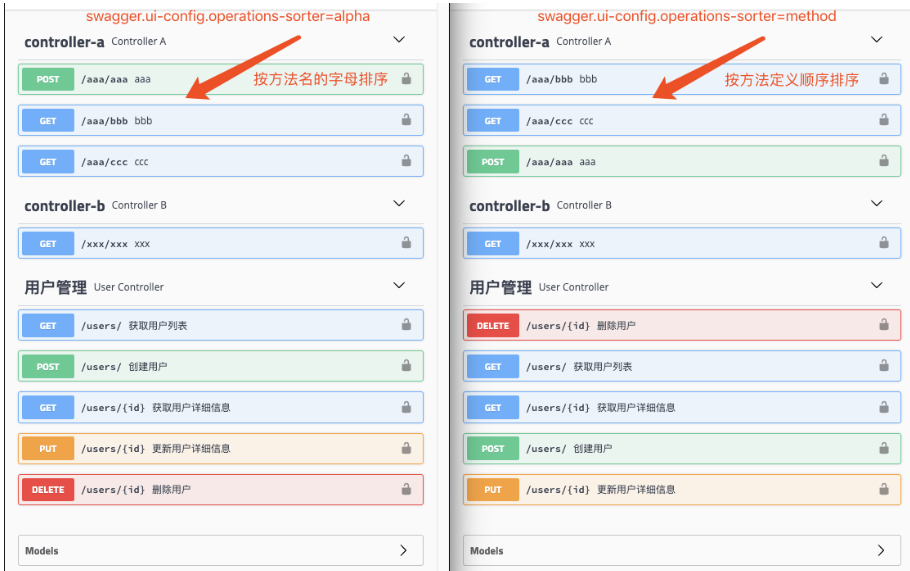Open DELETE /users/{id} 删除用户 in right panel
The height and width of the screenshot is (571, 910).
point(682,325)
